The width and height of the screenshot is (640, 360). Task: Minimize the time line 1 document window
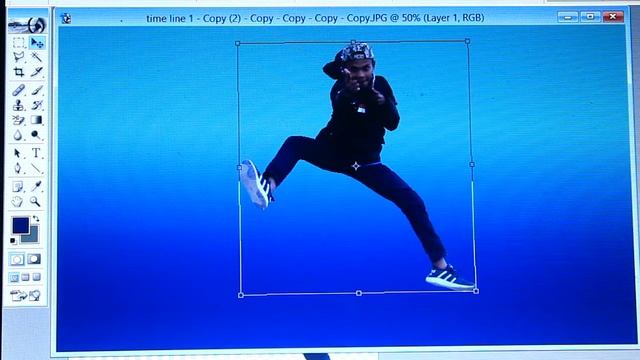point(567,17)
